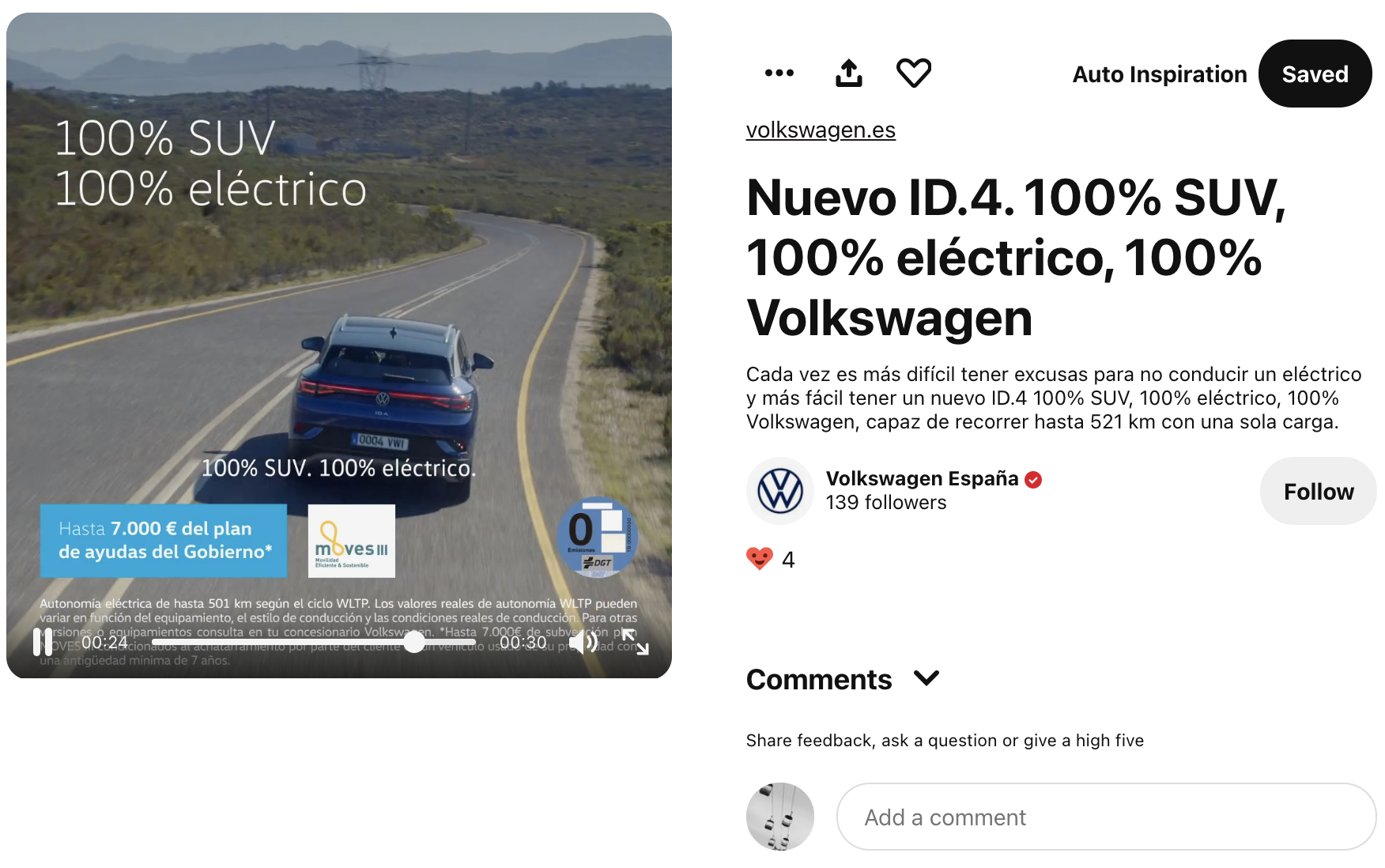Click the Volkswagen logo avatar

(x=780, y=491)
